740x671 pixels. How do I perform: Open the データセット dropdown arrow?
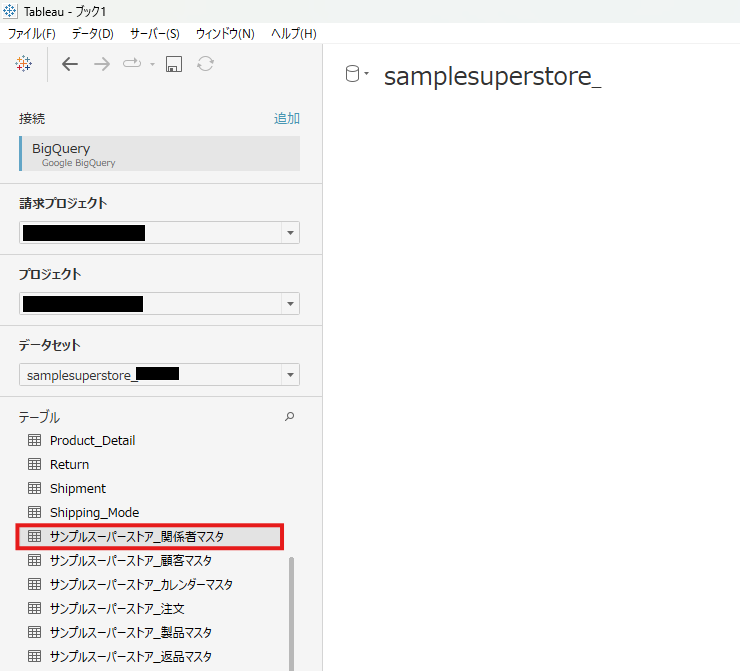(290, 375)
